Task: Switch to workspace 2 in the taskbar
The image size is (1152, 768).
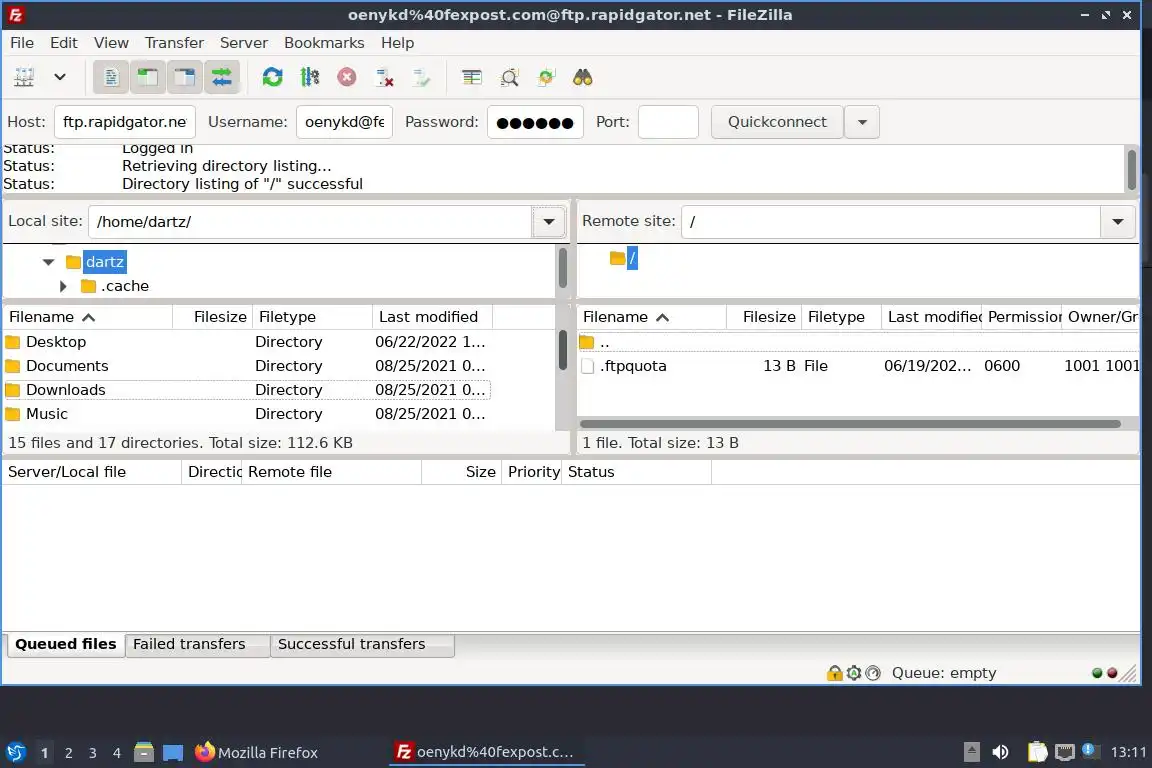Action: point(69,753)
